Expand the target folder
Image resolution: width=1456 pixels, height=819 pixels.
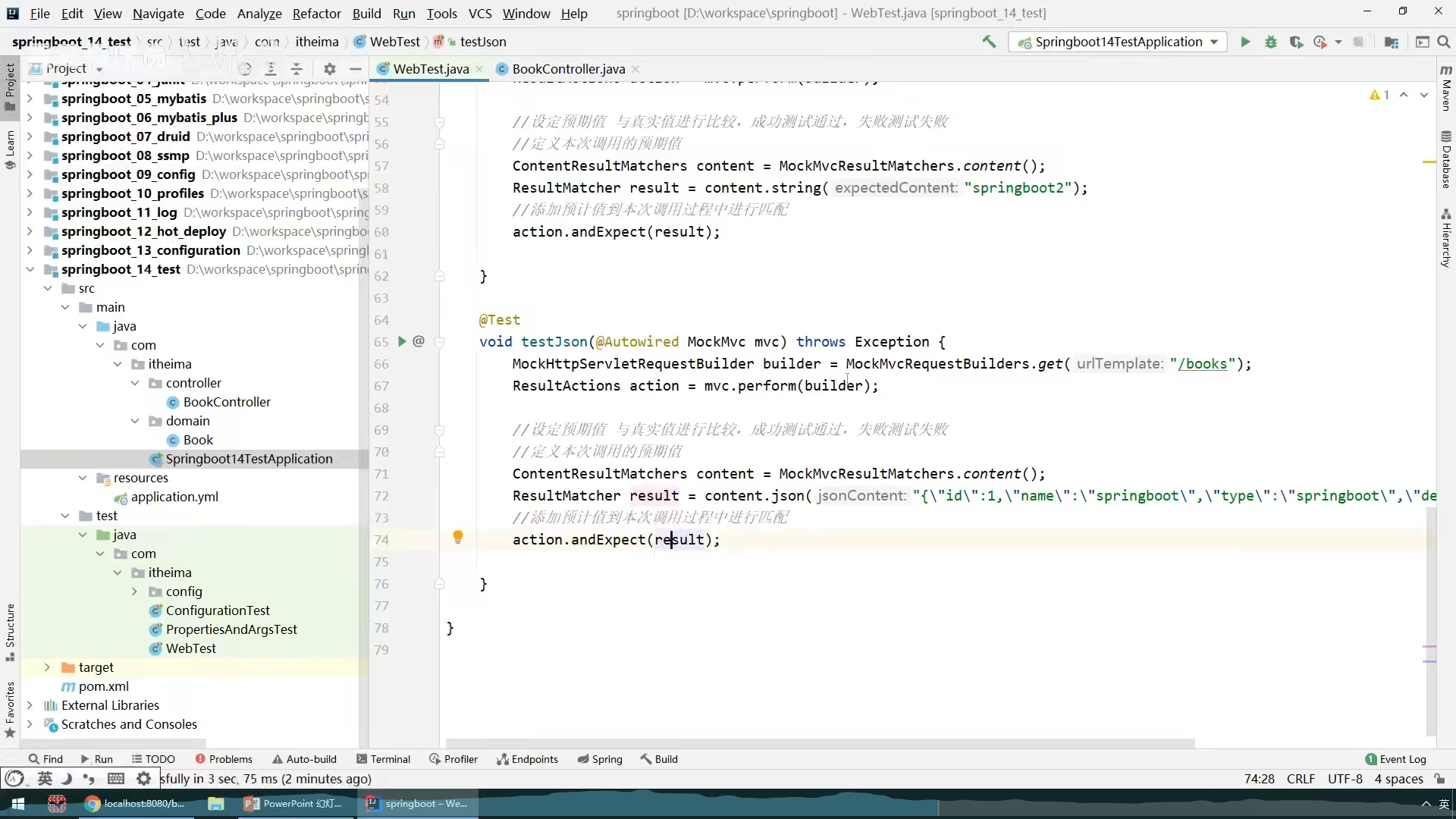pyautogui.click(x=47, y=667)
